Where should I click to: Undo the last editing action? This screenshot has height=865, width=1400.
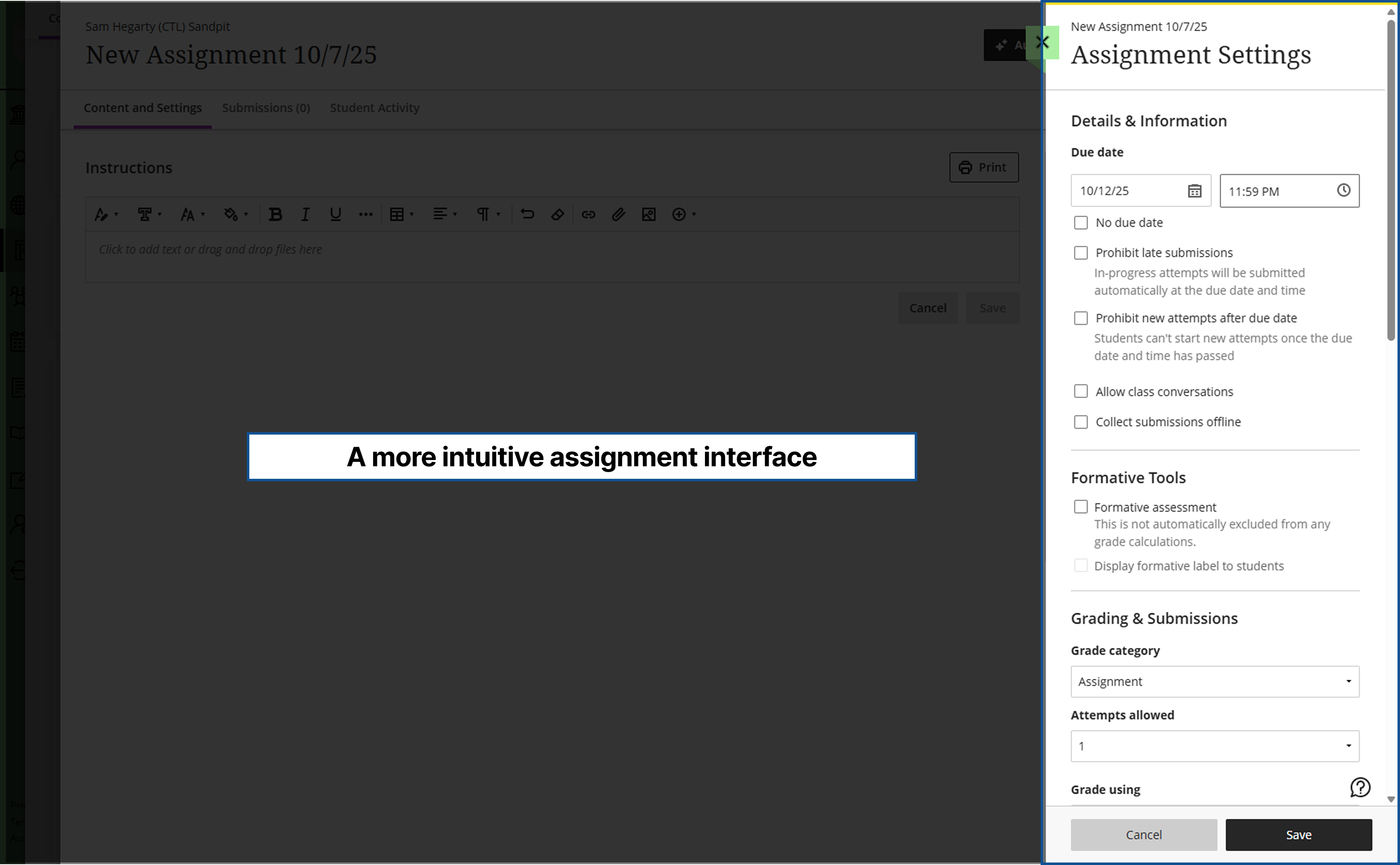pos(527,214)
